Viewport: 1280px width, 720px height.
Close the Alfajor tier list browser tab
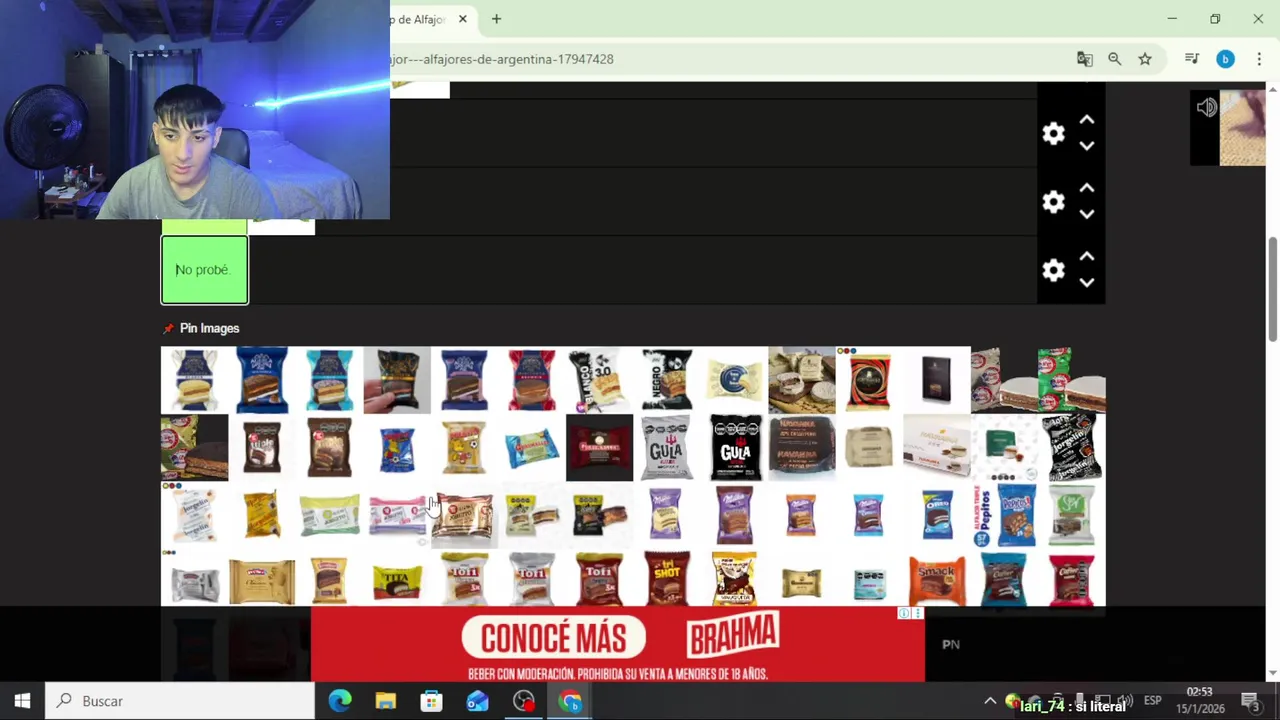(x=463, y=19)
